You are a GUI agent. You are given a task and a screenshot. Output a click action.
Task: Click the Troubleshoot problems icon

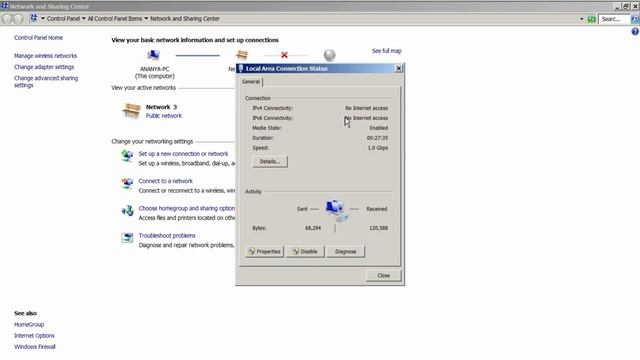coord(127,238)
